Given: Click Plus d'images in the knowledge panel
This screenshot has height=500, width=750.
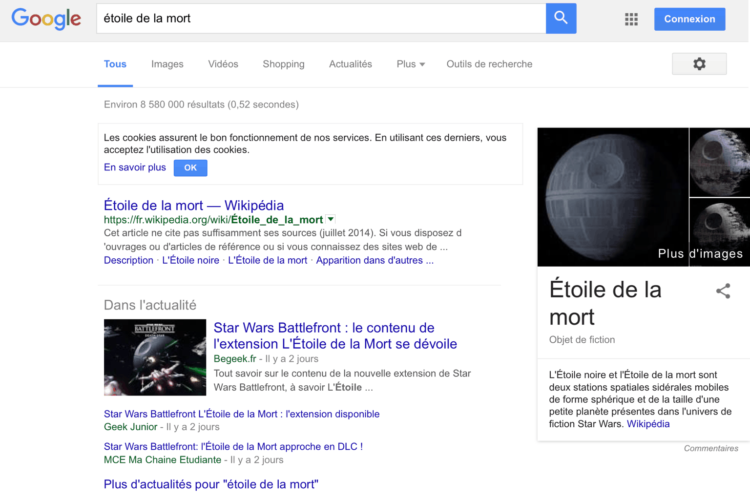Looking at the screenshot, I should 700,254.
